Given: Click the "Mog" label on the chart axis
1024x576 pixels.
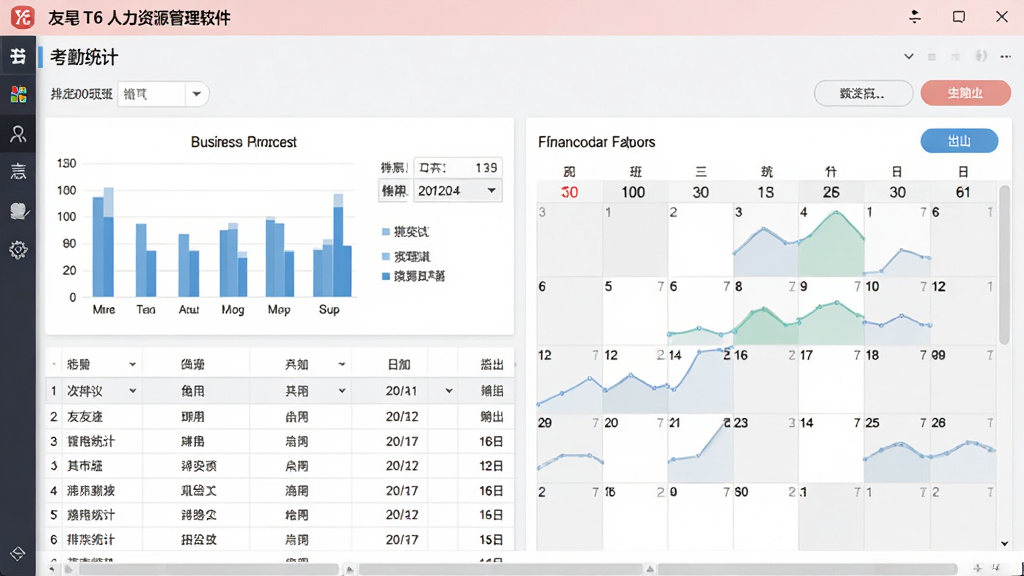Looking at the screenshot, I should [x=232, y=310].
